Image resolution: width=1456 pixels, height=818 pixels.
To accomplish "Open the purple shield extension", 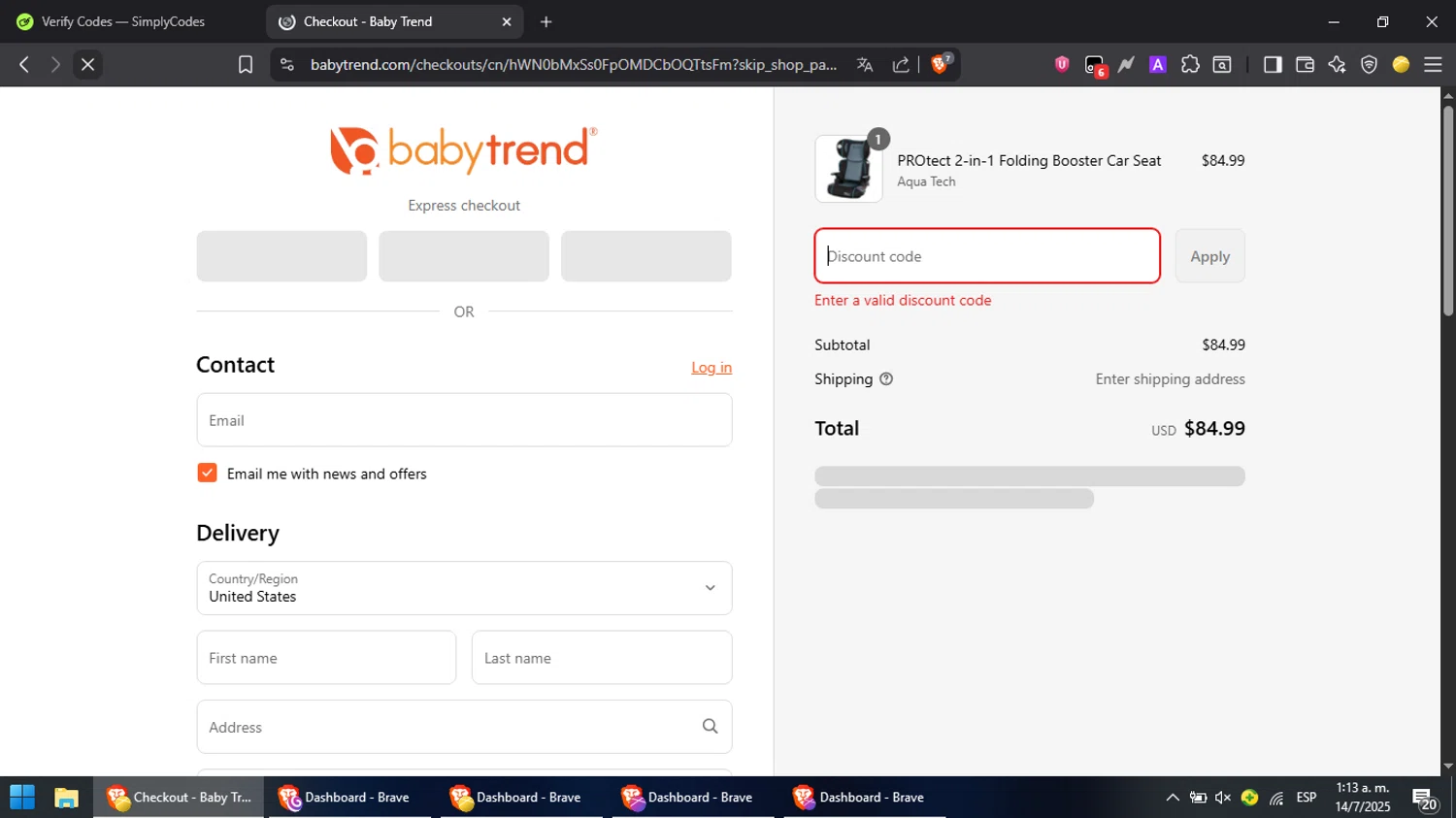I will [1062, 64].
